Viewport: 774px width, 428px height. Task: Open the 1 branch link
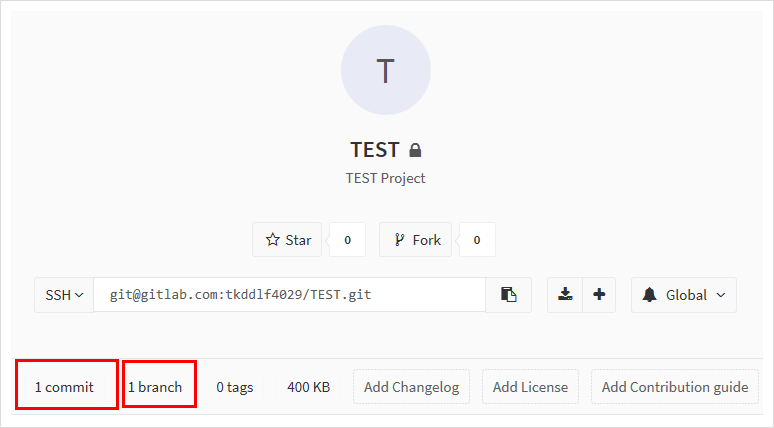(x=155, y=387)
